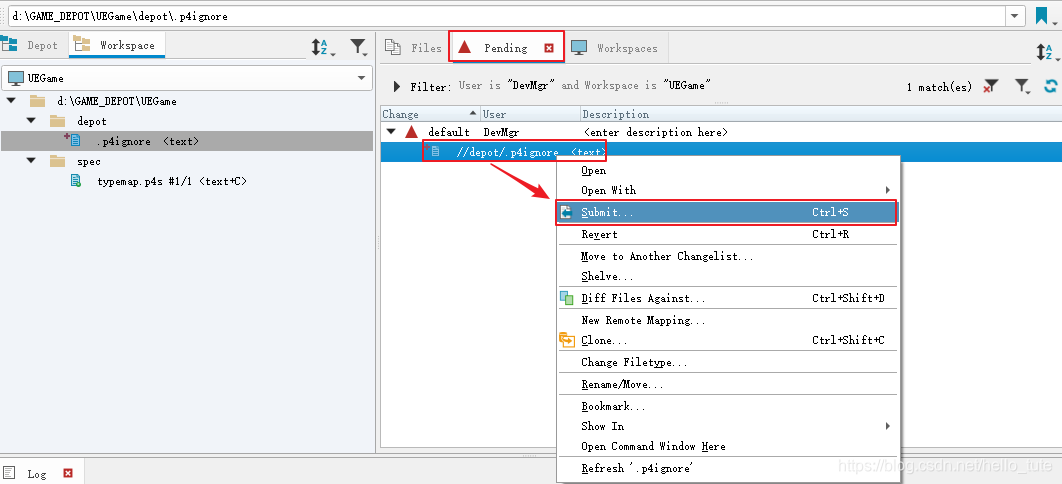Select d:\GAME_DEPOT\UEGame root folder
1062x484 pixels.
[x=116, y=102]
